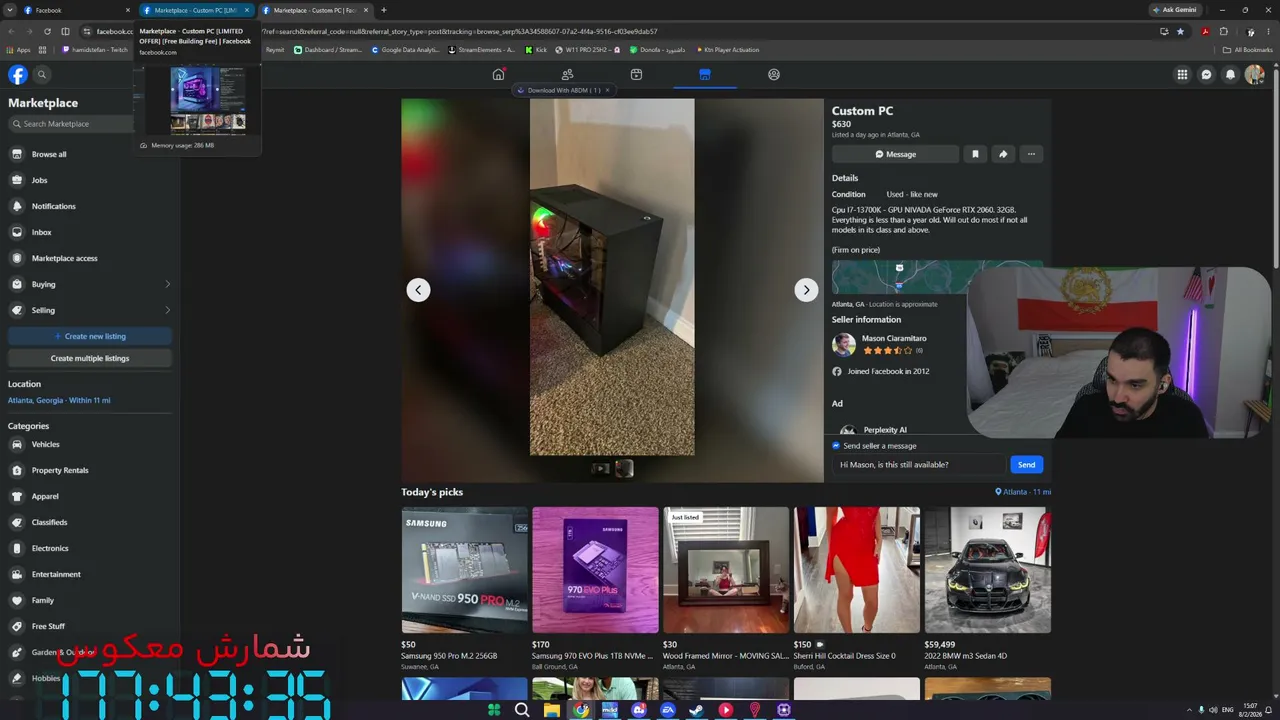Edit the 'Hi Mason, is this still available?' message
The height and width of the screenshot is (720, 1280).
[919, 464]
